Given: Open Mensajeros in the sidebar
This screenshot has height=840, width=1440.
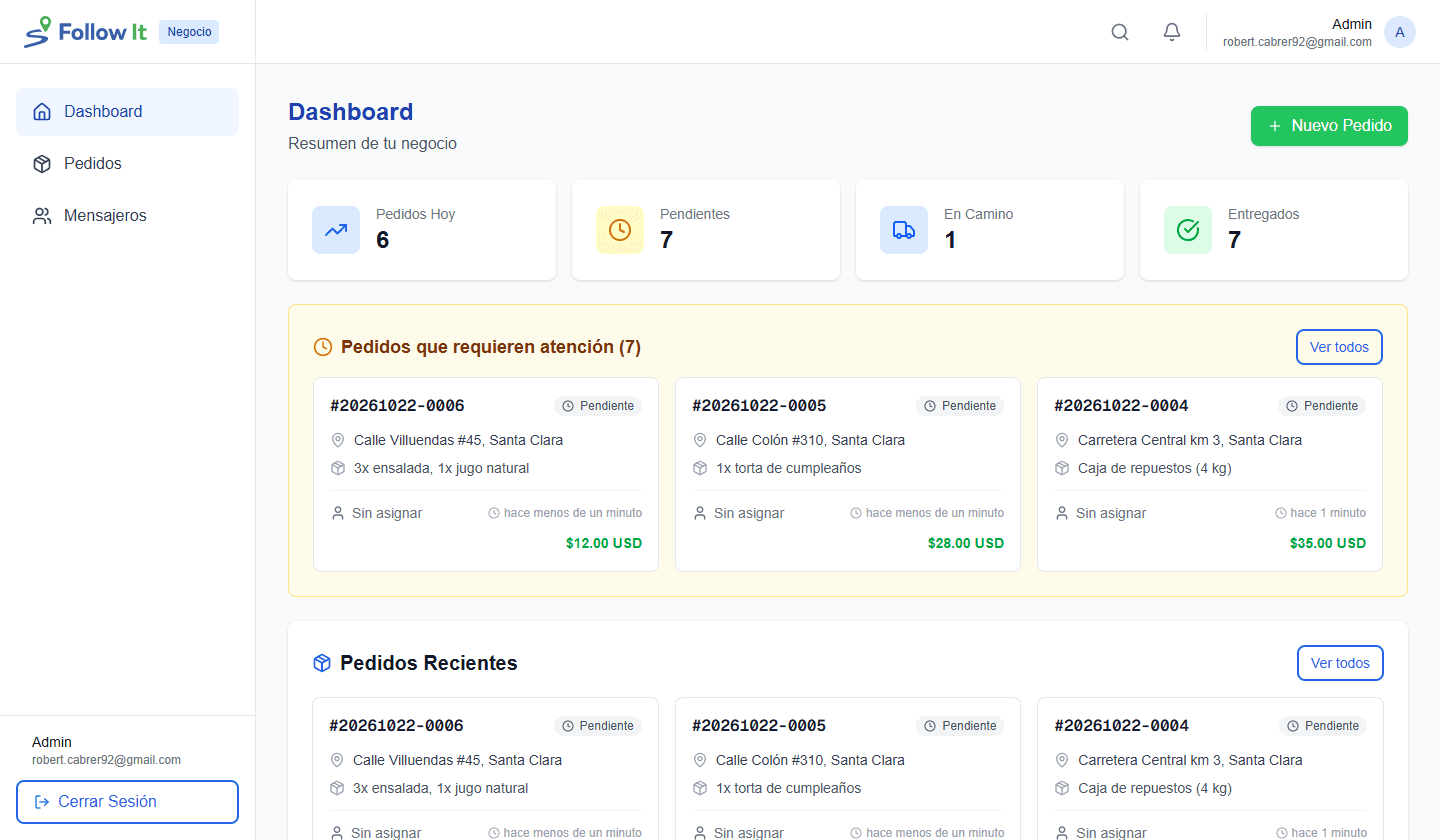Looking at the screenshot, I should tap(127, 216).
